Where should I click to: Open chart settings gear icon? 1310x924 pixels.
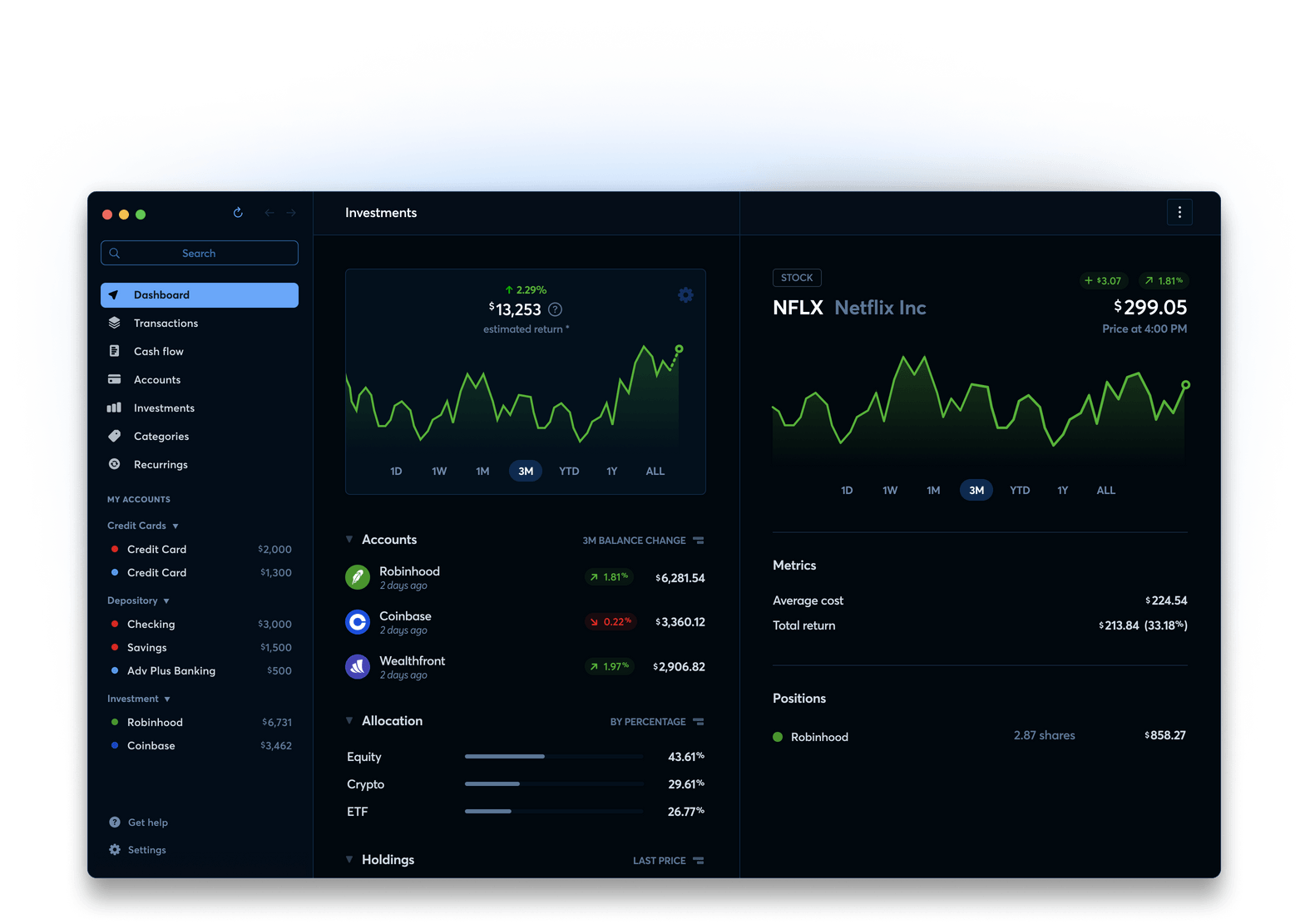tap(685, 295)
